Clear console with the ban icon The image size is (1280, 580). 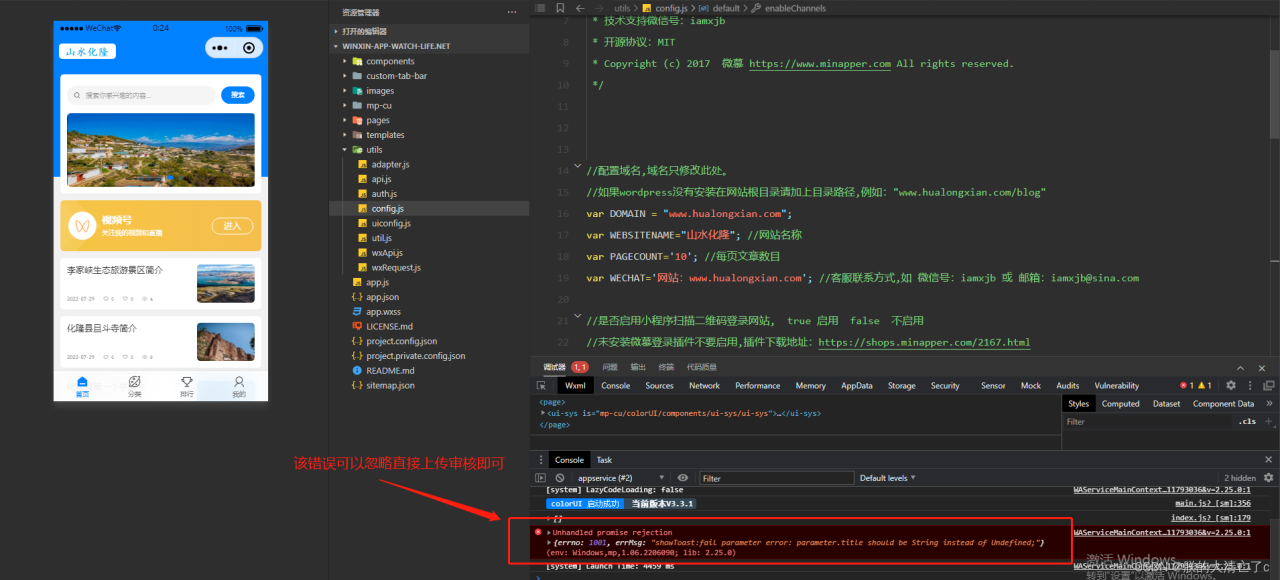coord(560,478)
